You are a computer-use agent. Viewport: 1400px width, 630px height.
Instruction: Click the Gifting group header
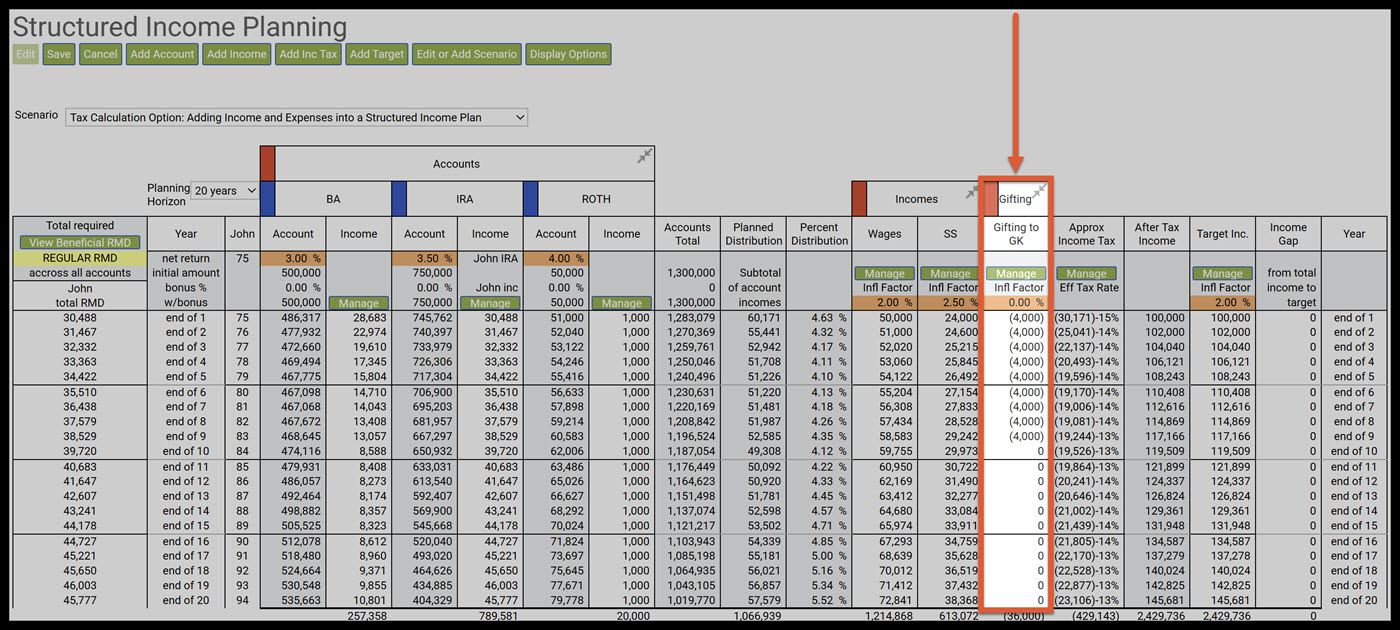point(1015,199)
